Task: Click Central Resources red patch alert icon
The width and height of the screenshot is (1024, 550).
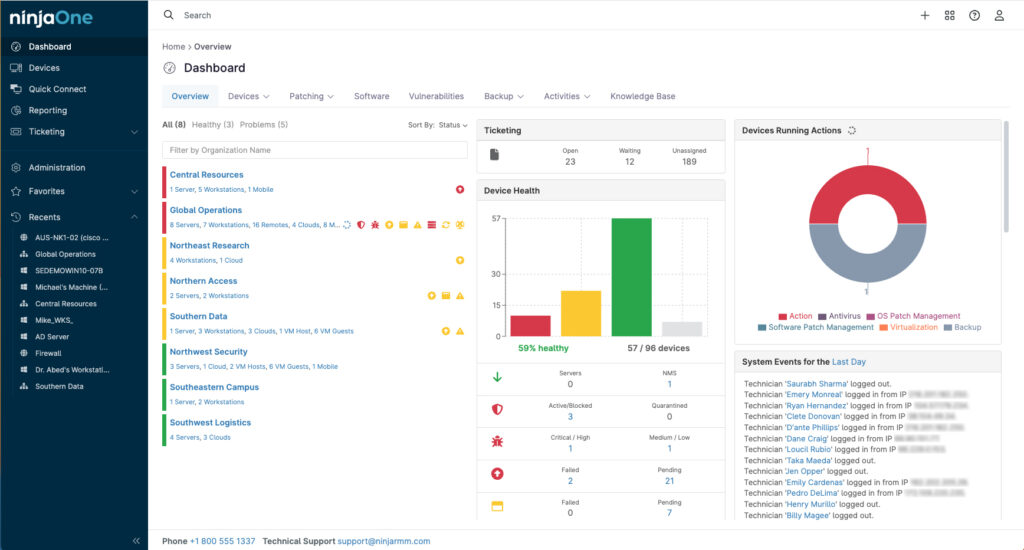Action: click(460, 189)
